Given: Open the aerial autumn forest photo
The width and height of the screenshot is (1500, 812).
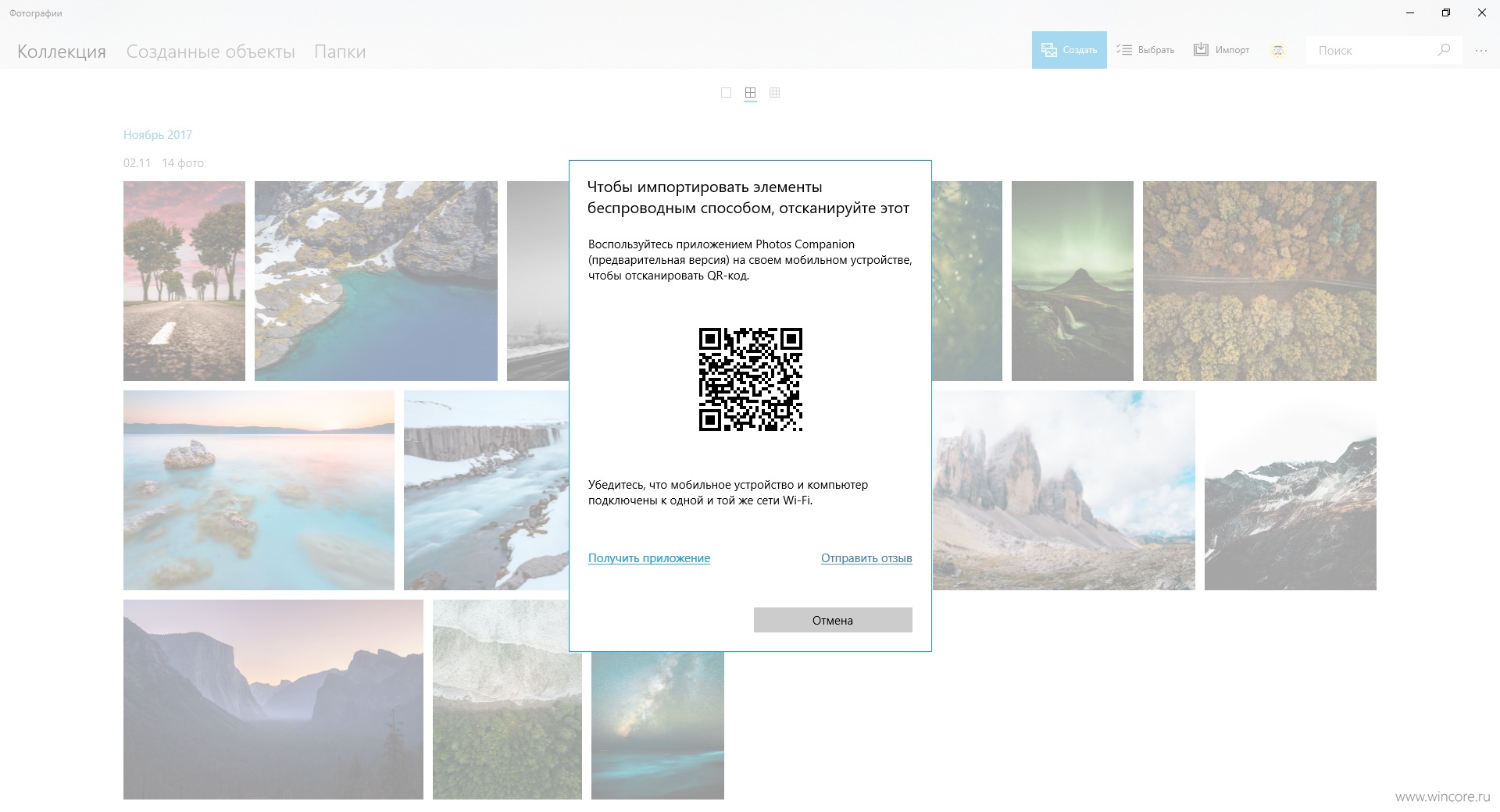Looking at the screenshot, I should coord(1259,281).
